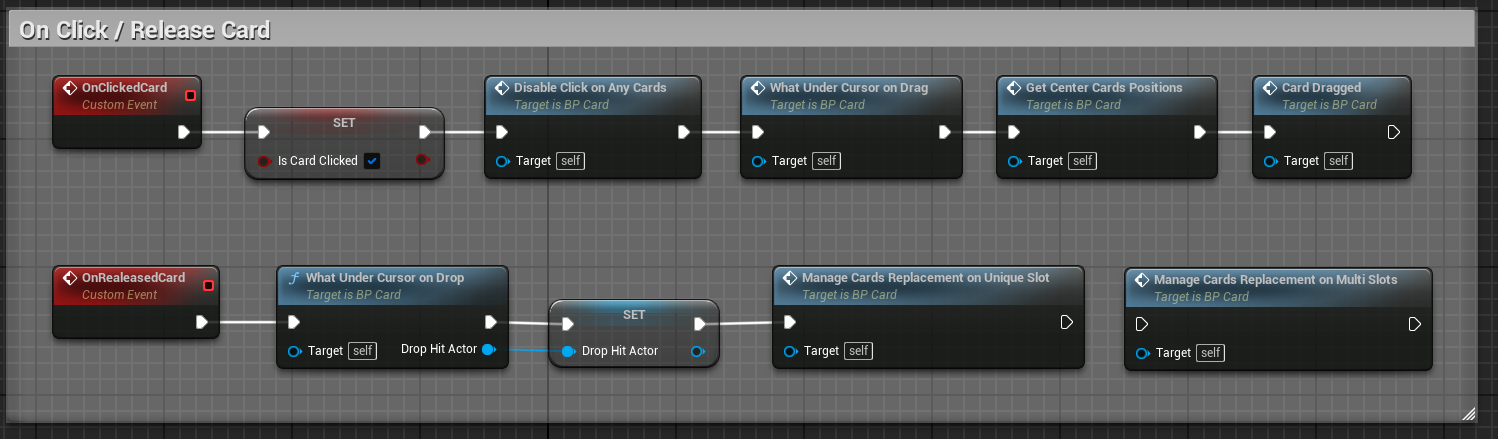This screenshot has height=439, width=1498.
Task: Click output exec pin of Manage Cards Replacement on Unique Slot
Action: click(1066, 322)
